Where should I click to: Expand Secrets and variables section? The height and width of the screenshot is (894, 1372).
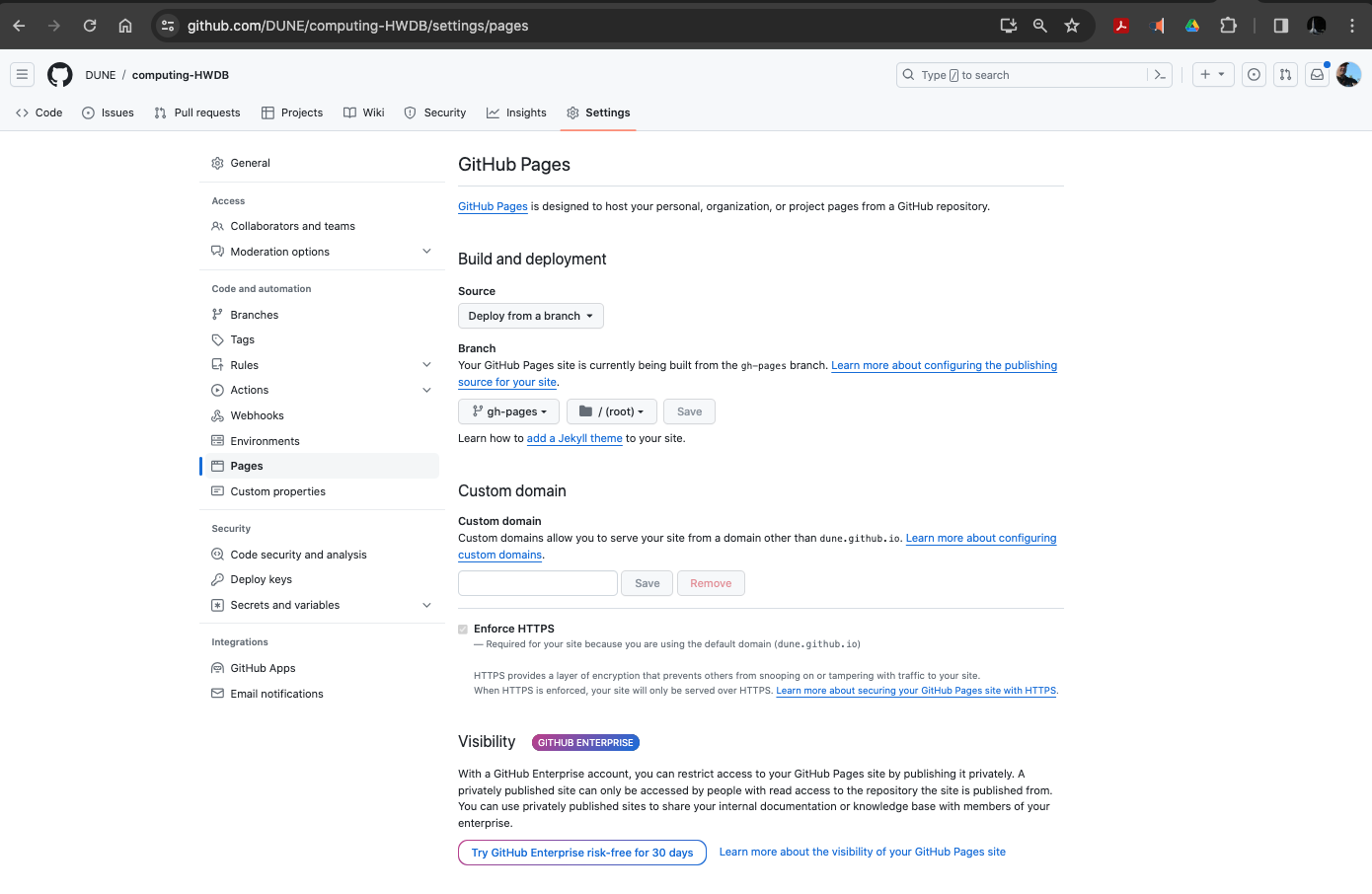426,605
